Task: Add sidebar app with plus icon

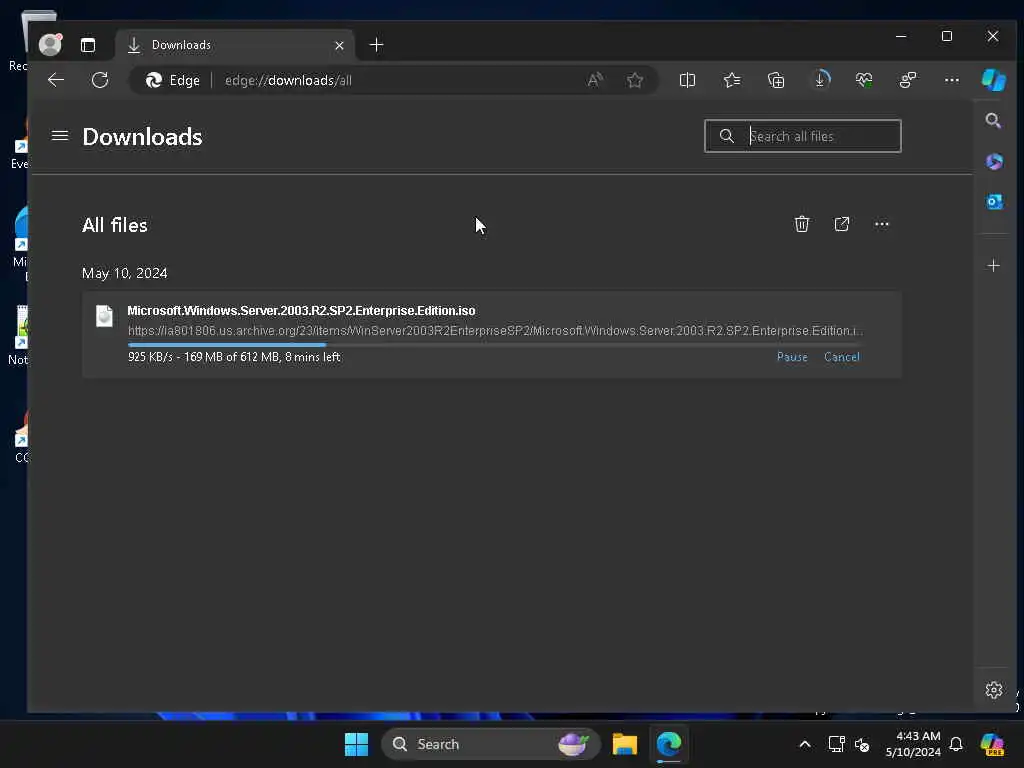Action: coord(993,266)
